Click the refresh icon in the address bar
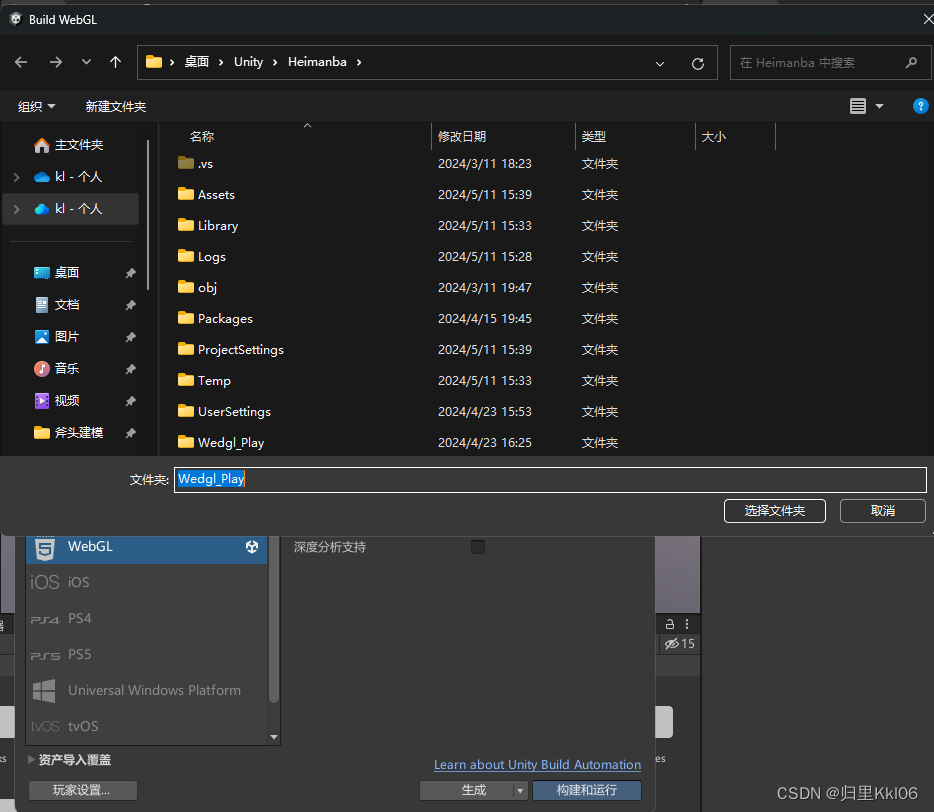934x812 pixels. point(697,62)
